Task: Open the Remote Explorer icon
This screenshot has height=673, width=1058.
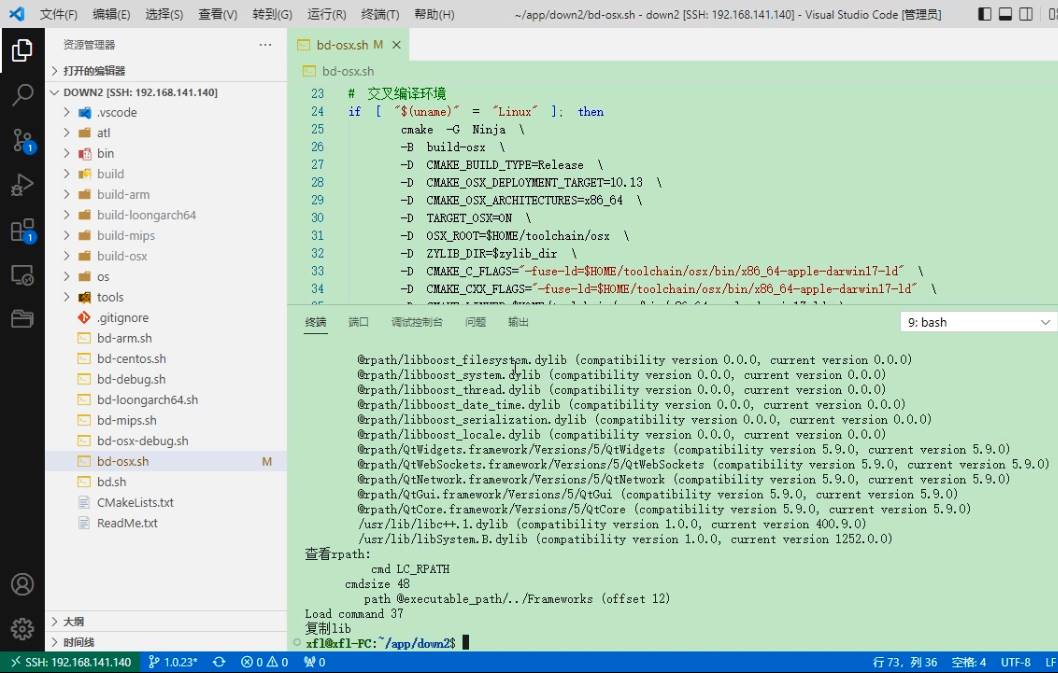Action: (x=22, y=275)
